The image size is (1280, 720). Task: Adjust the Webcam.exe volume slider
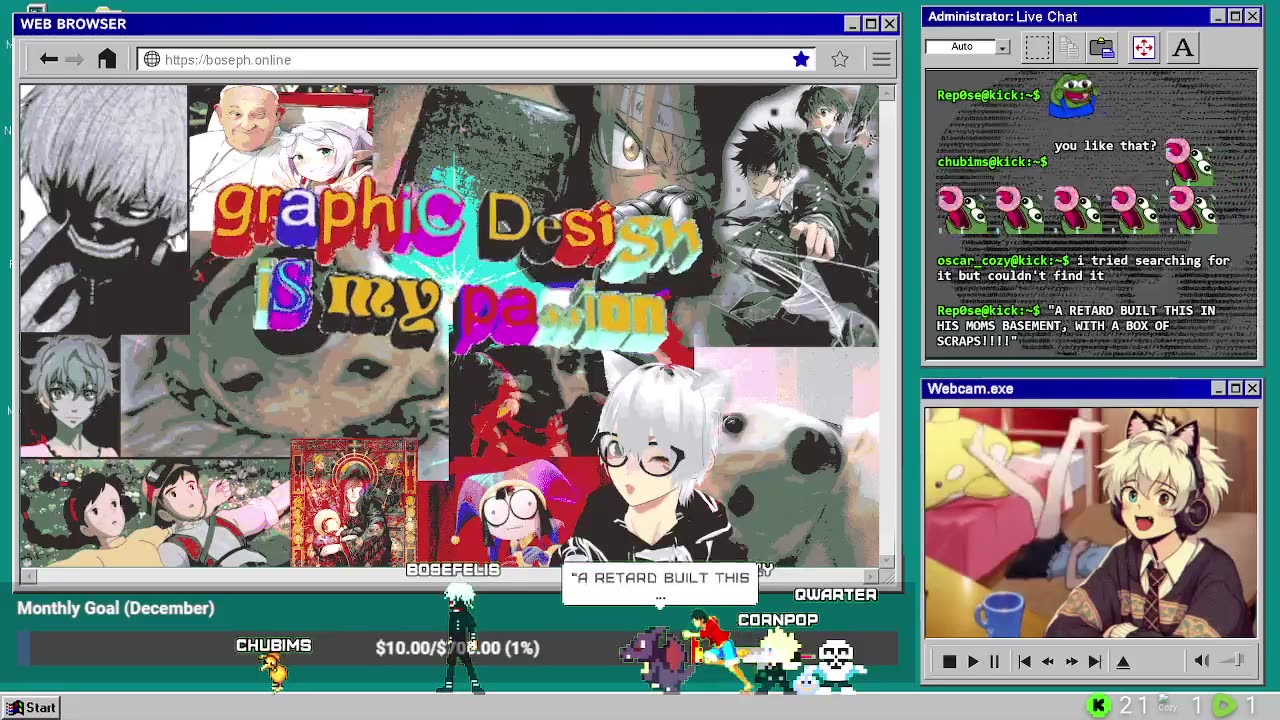[x=1233, y=660]
